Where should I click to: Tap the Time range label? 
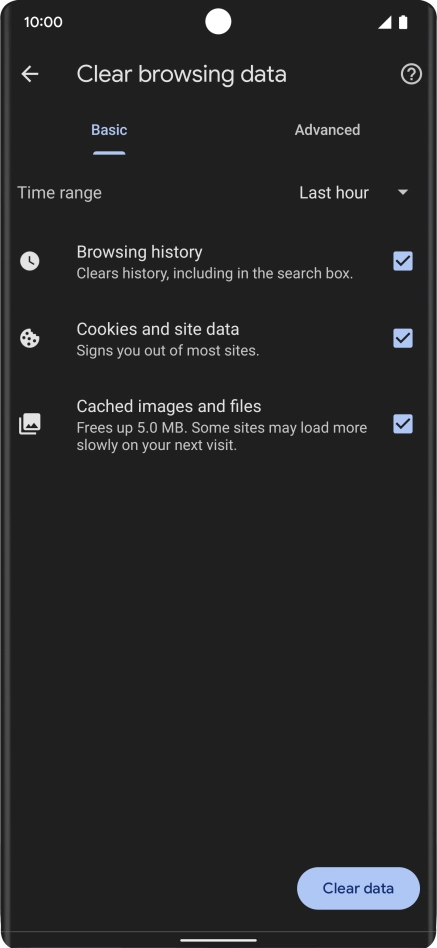[59, 193]
